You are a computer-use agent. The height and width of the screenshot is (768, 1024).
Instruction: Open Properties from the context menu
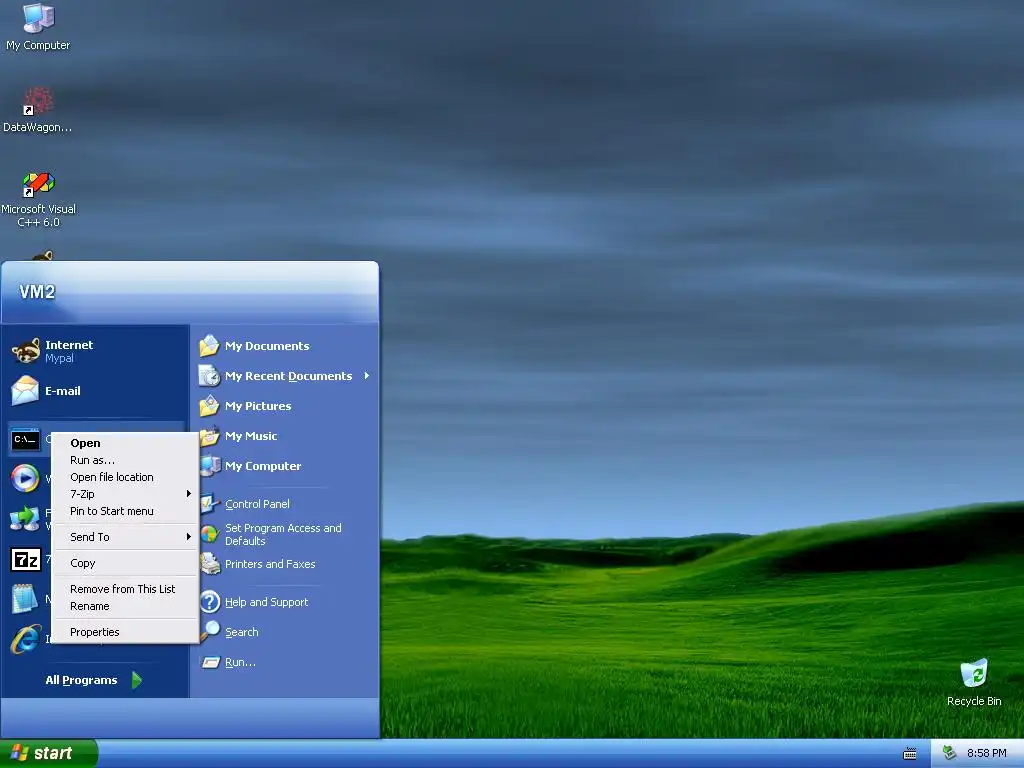(125, 632)
